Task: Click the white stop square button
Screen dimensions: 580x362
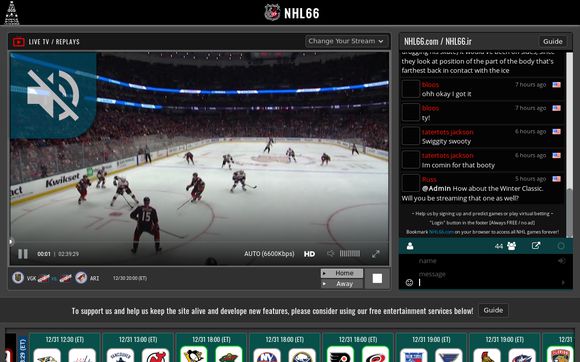Action: click(377, 278)
